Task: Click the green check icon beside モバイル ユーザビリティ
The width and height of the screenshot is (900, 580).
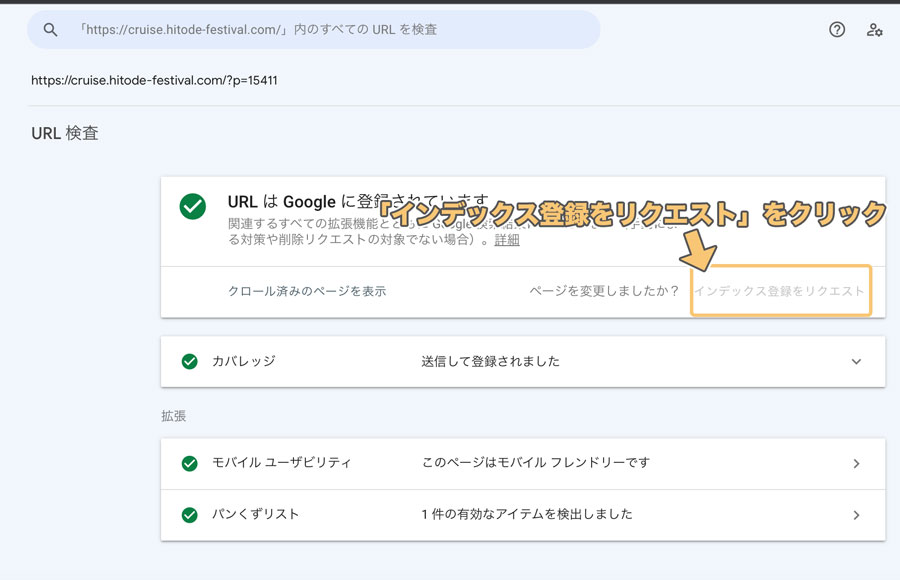Action: [x=189, y=463]
